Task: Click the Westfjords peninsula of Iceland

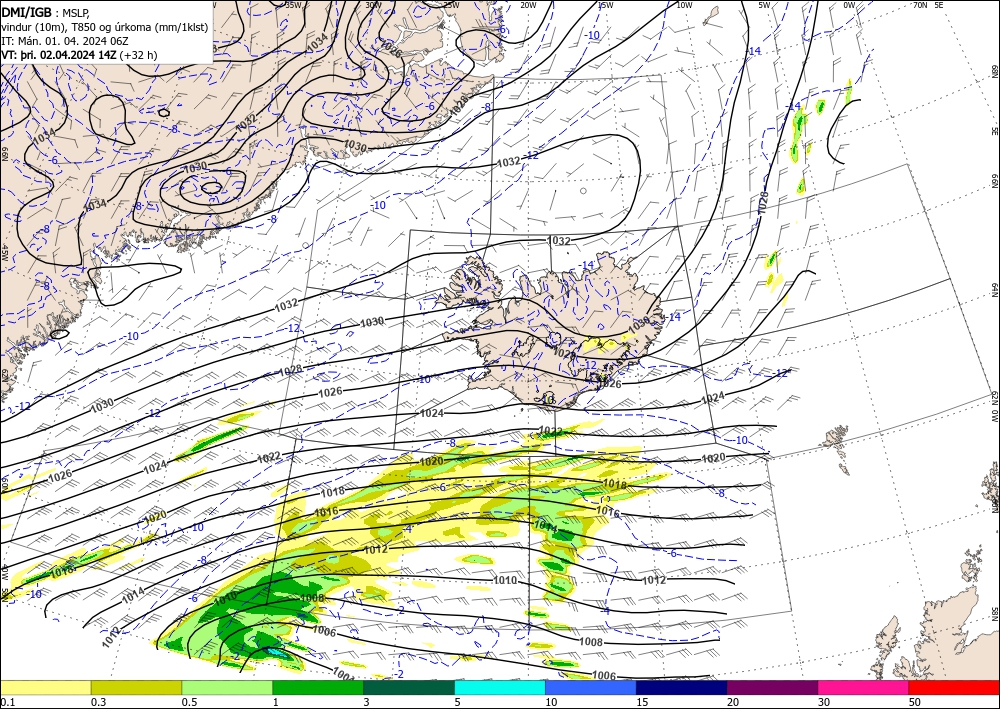Action: click(x=467, y=281)
